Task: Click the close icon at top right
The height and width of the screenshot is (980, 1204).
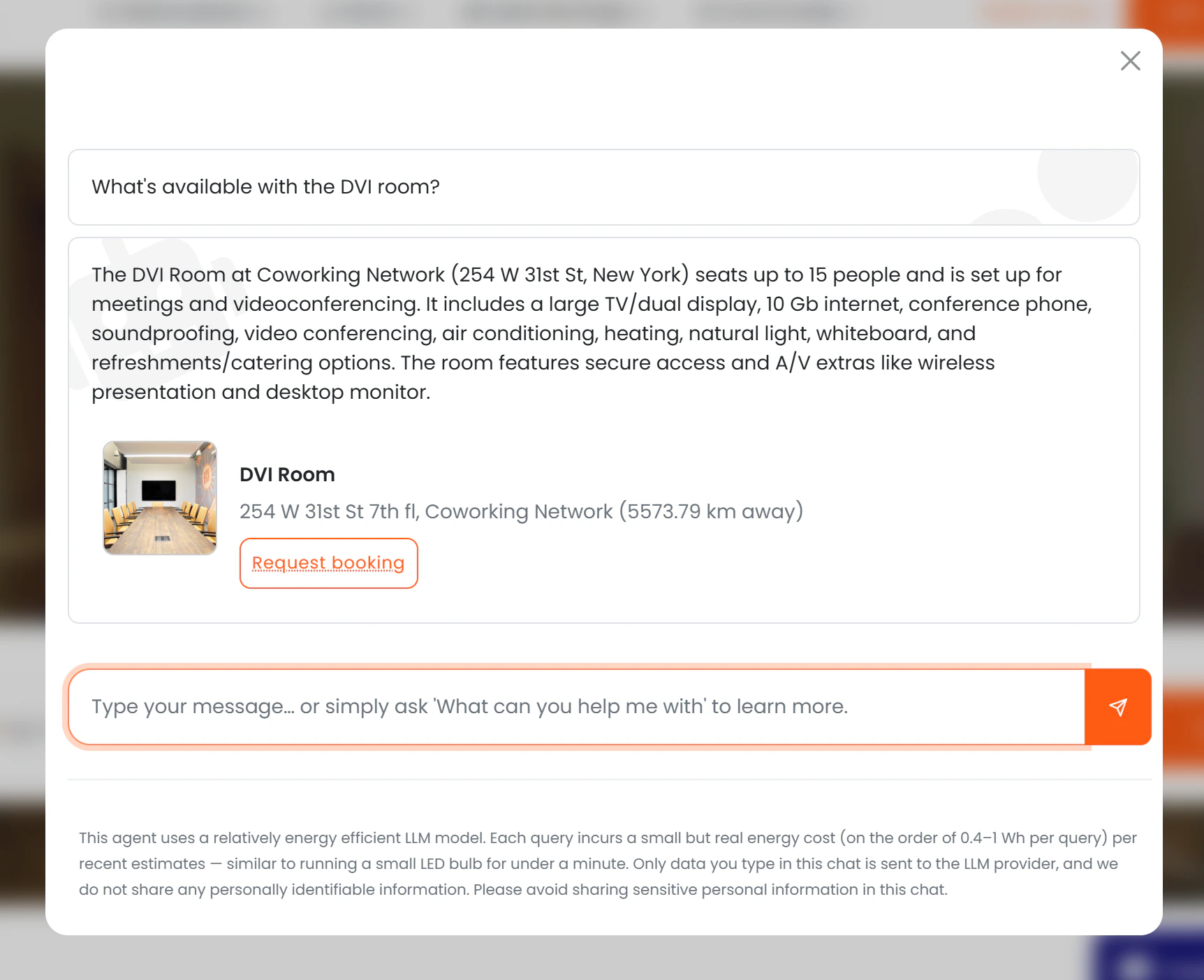Action: (x=1130, y=61)
